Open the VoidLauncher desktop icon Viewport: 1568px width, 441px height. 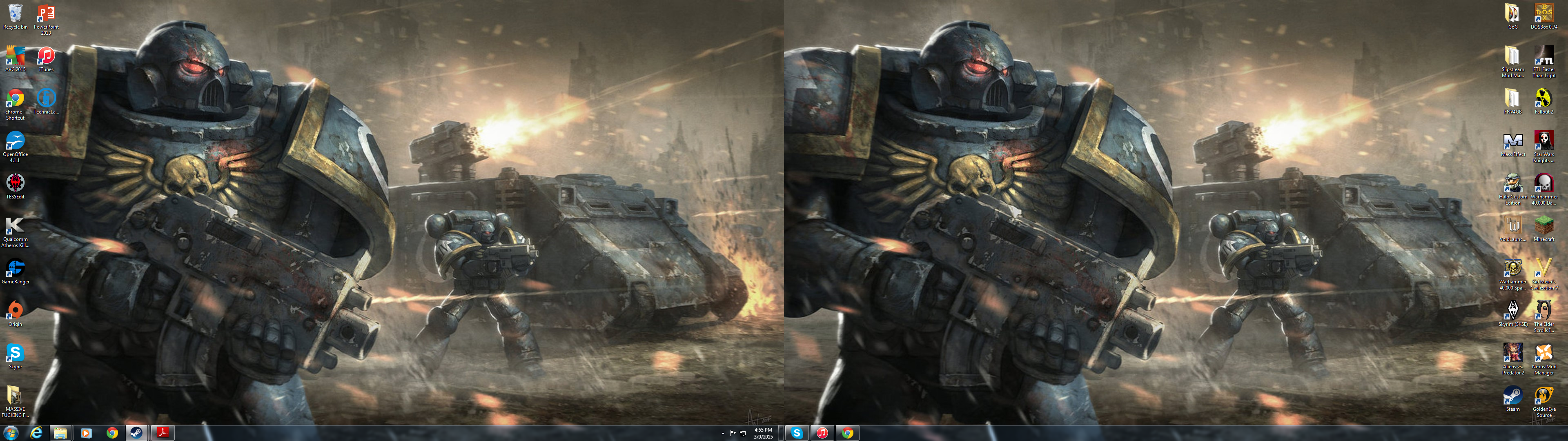[x=1512, y=229]
